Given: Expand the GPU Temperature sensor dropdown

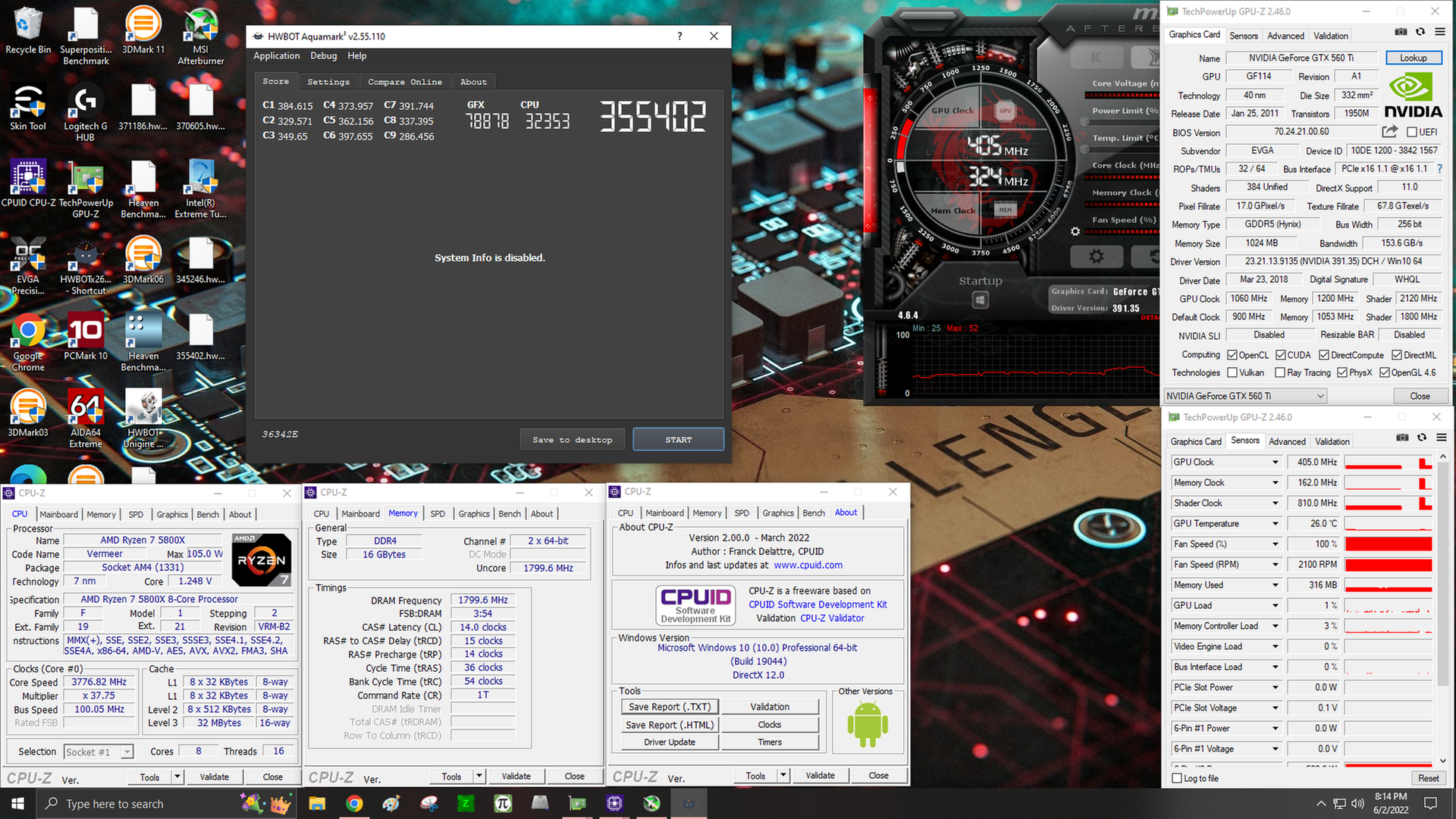Looking at the screenshot, I should [1275, 523].
